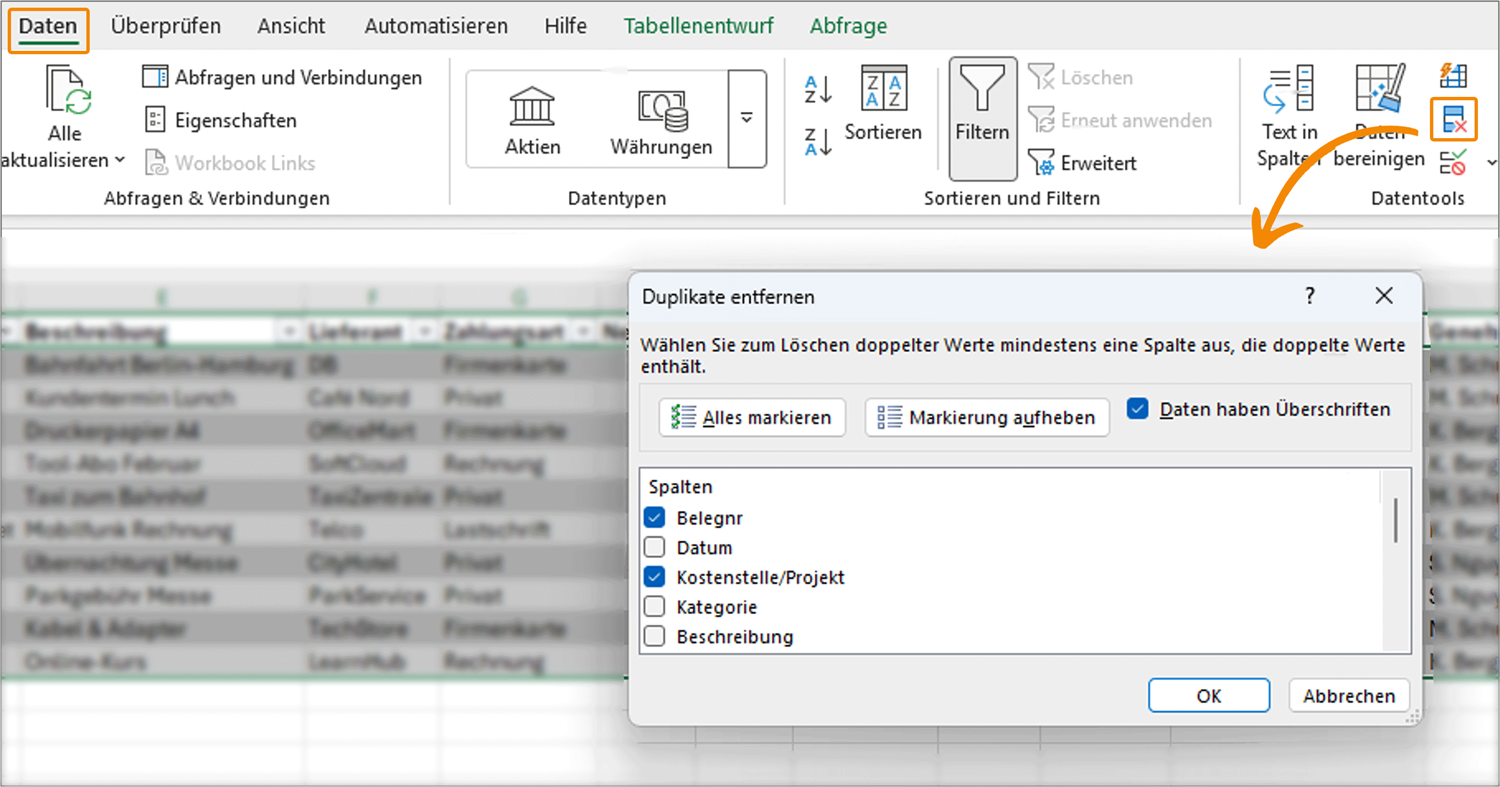The image size is (1500, 787).
Task: Disable Daten haben Überschriften checkbox
Action: coord(1137,409)
